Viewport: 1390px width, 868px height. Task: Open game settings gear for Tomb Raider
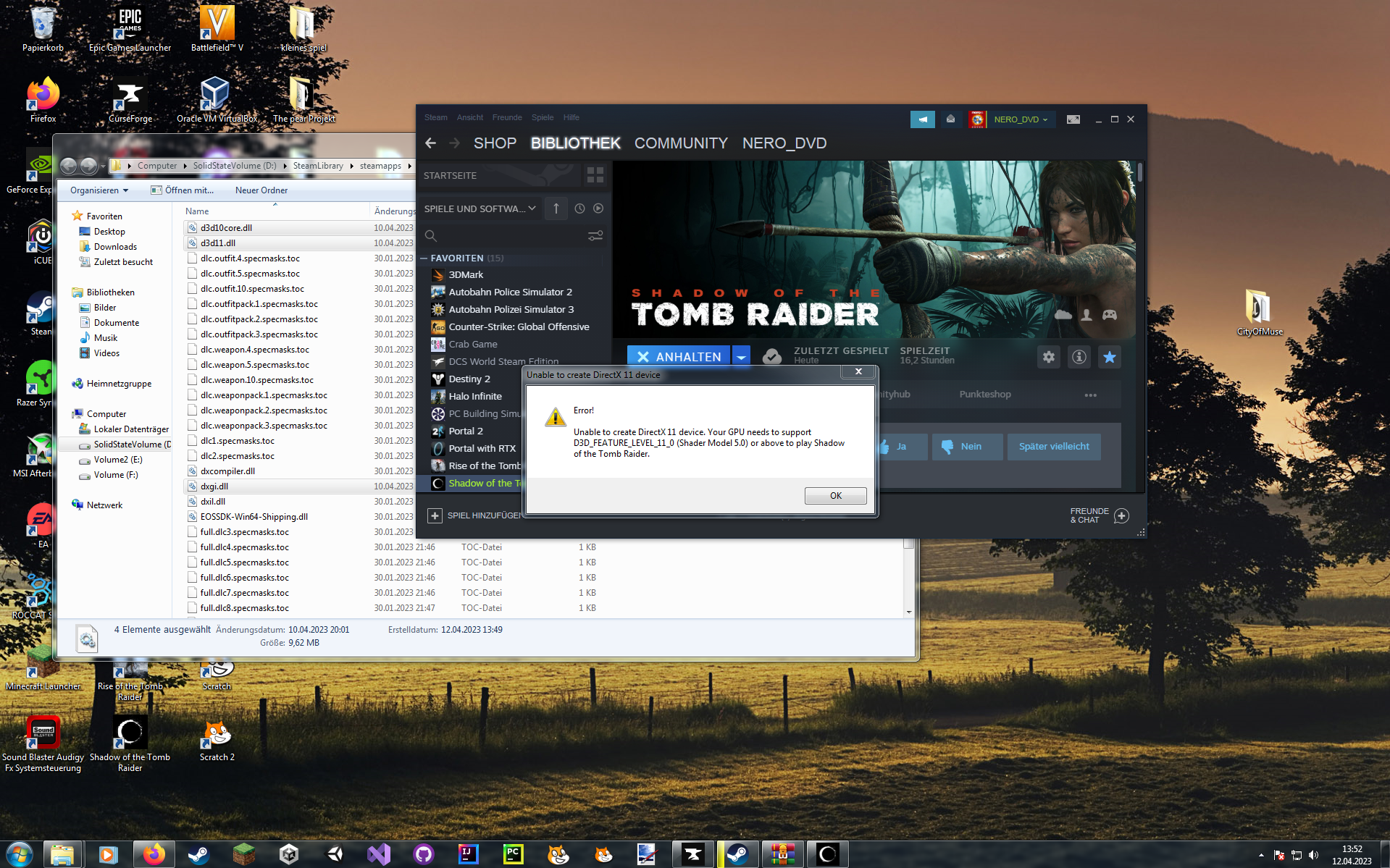point(1049,357)
